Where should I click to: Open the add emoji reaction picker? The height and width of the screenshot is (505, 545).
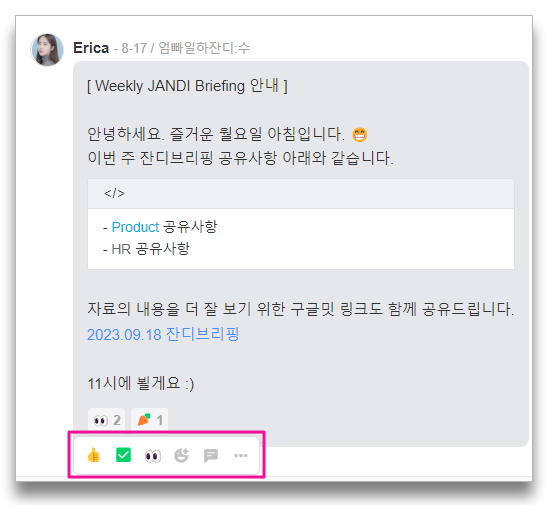(x=181, y=455)
